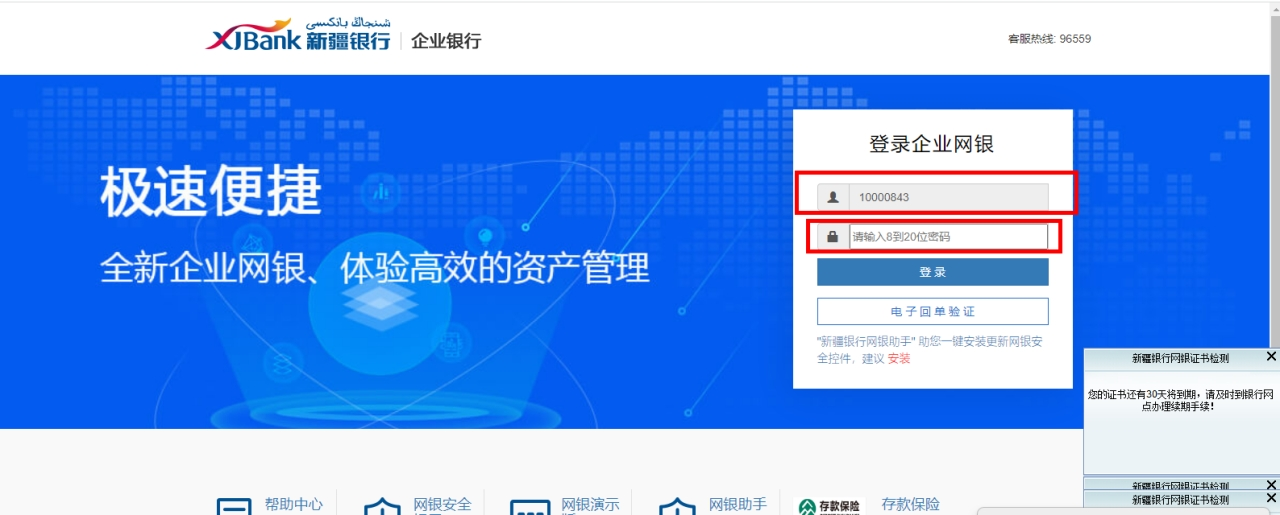Click the 客服热线: 96559 text
This screenshot has height=515, width=1280.
(x=1049, y=39)
